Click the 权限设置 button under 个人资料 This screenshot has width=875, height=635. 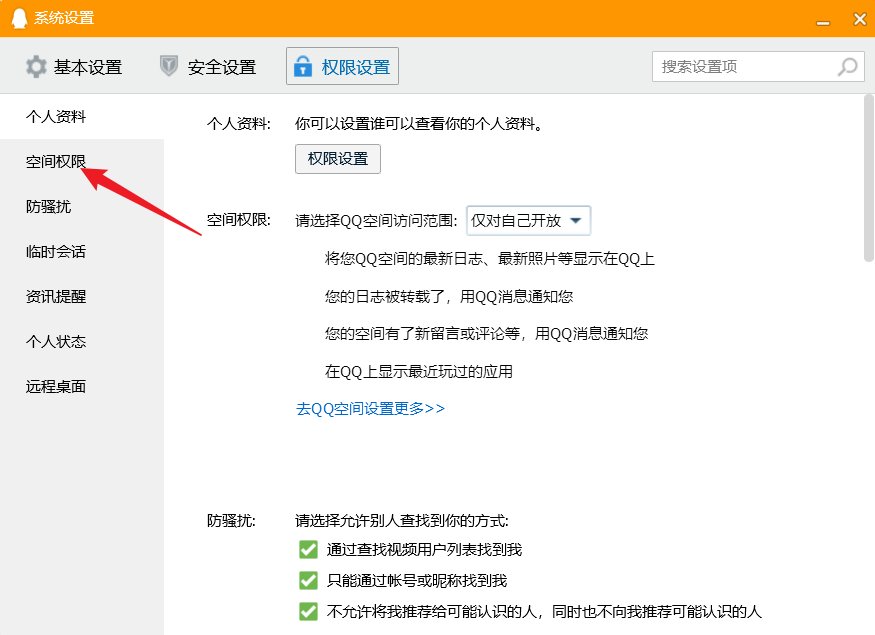click(x=338, y=159)
